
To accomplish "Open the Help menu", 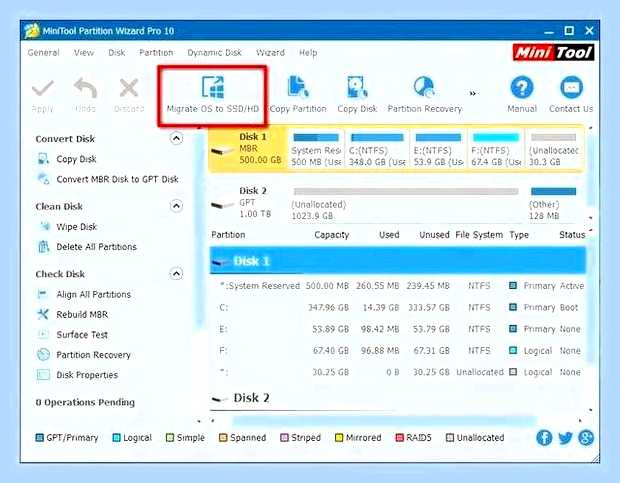I will (x=308, y=53).
